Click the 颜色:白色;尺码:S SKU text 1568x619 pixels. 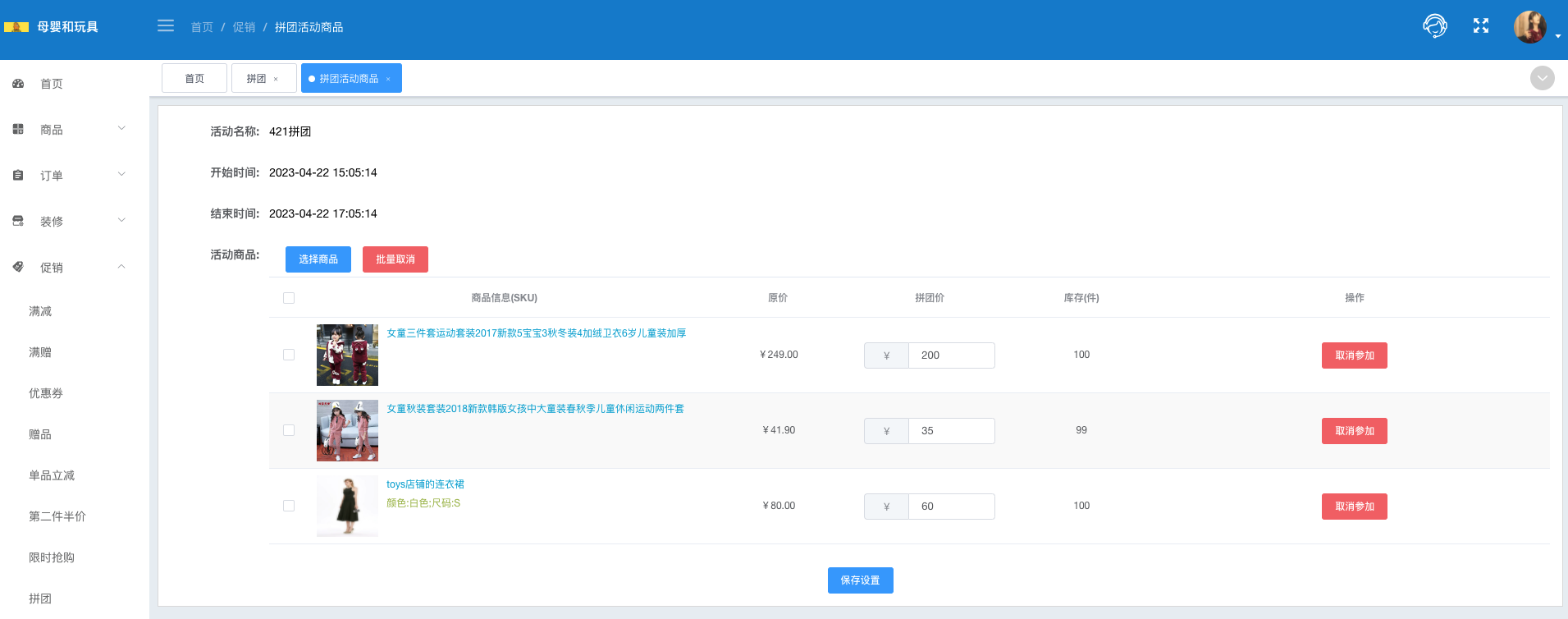pos(423,503)
